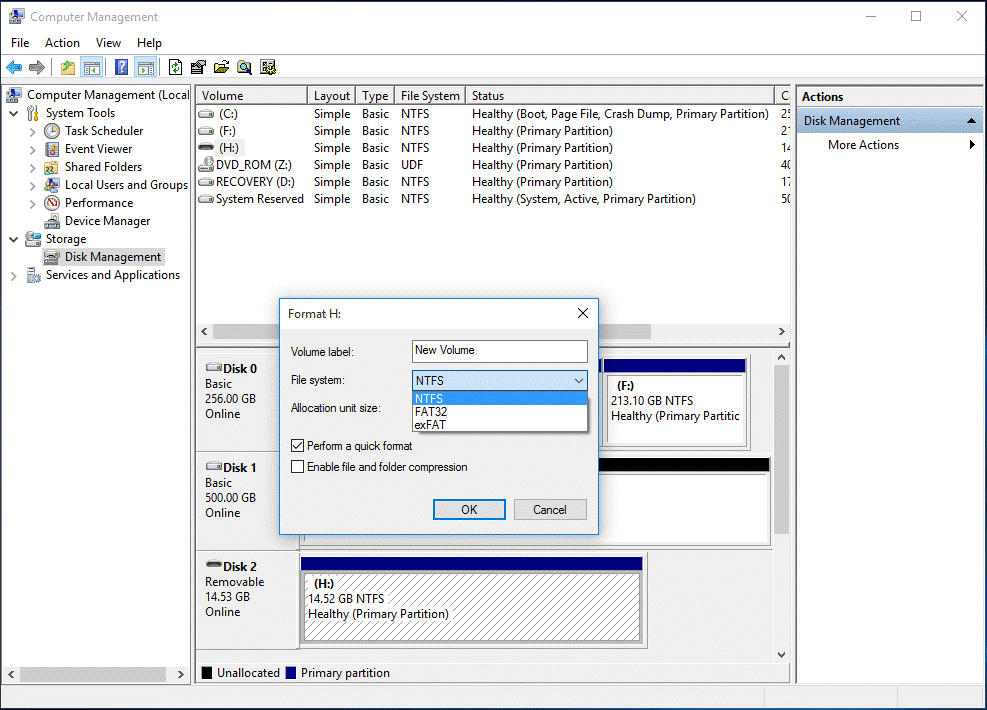Click the System Tools icon
Image resolution: width=987 pixels, height=710 pixels.
click(33, 113)
